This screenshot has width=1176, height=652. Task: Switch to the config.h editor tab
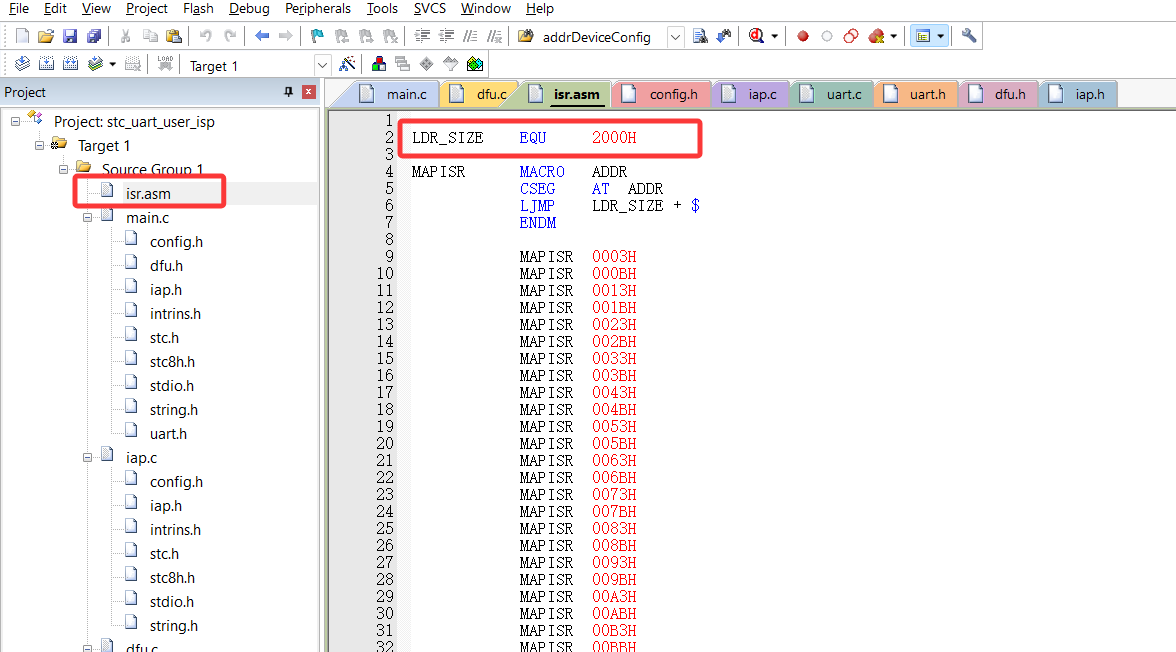pyautogui.click(x=661, y=94)
